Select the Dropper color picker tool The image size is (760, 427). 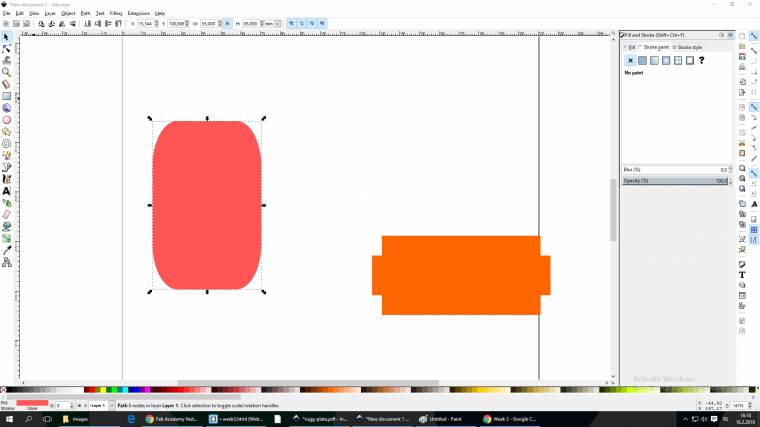click(6, 250)
